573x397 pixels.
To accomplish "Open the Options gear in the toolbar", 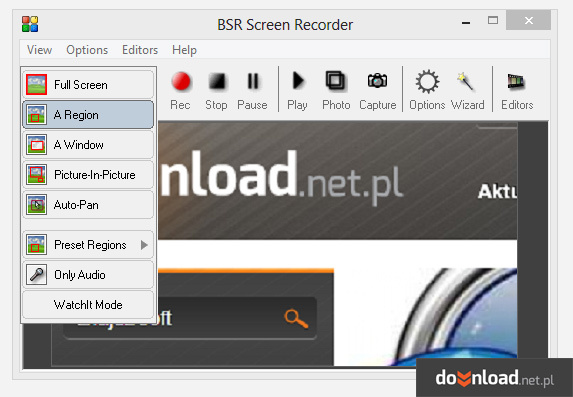I will tap(427, 81).
